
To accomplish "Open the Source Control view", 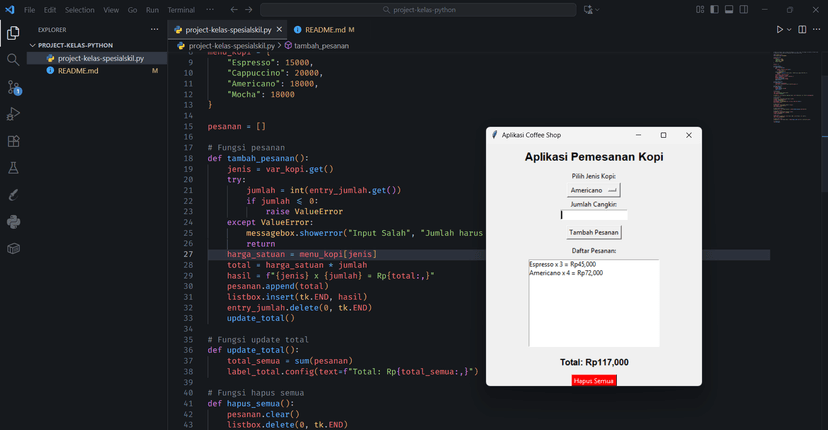I will [13, 87].
